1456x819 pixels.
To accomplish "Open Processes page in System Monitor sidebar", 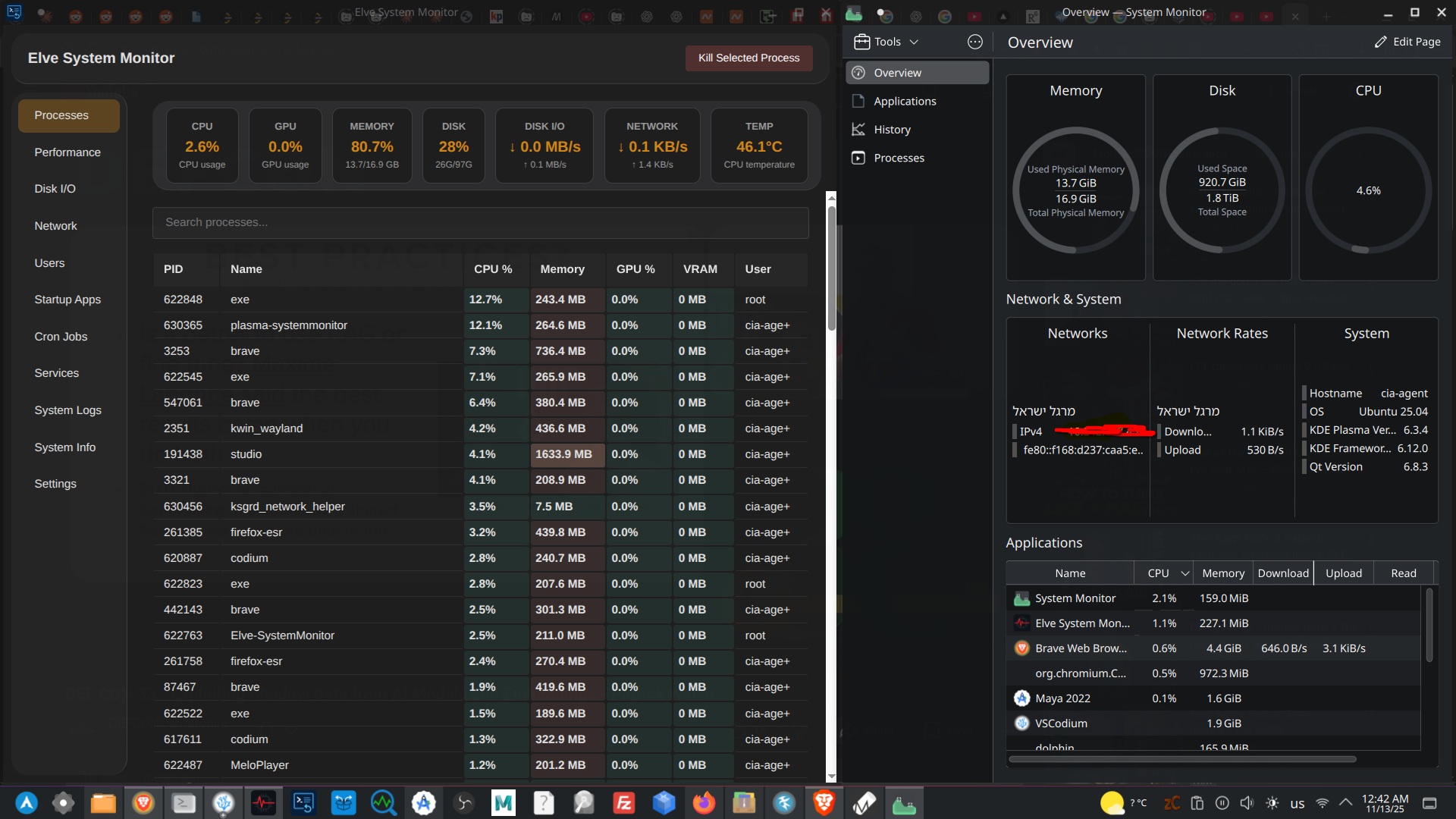I will [x=899, y=158].
